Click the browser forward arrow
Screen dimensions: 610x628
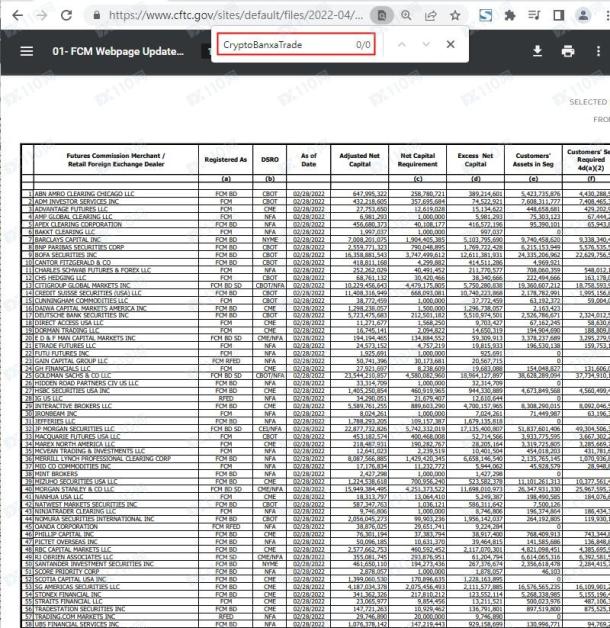[41, 16]
